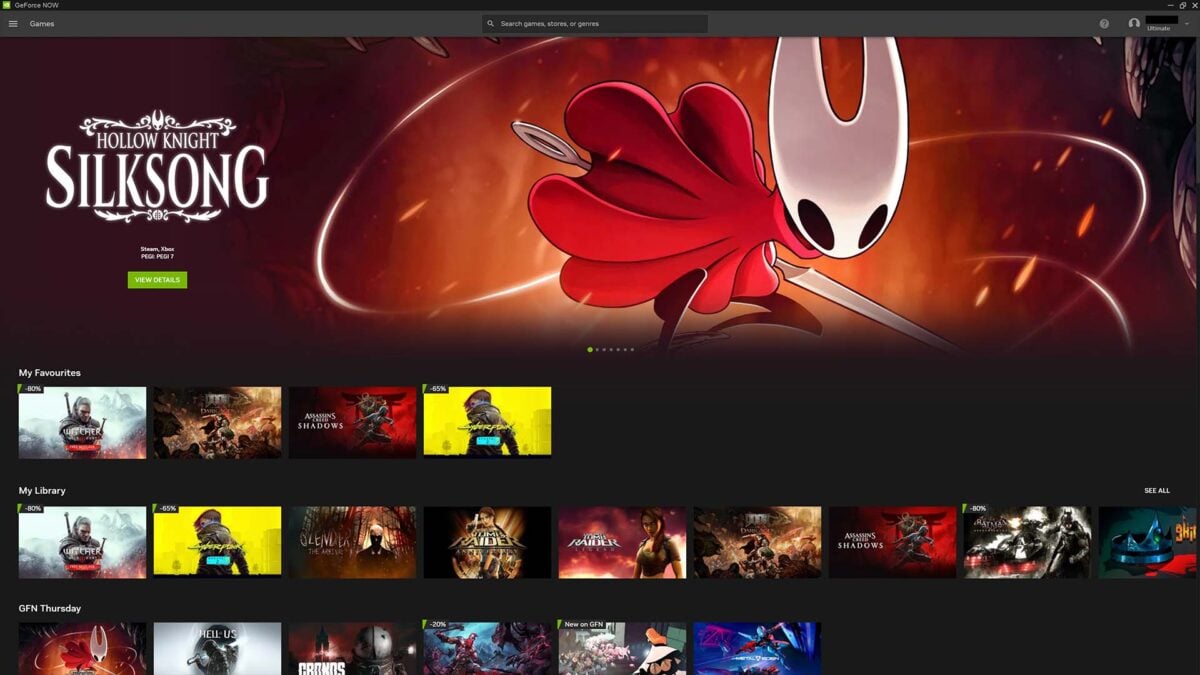Click the Hollow Knight Silksong logo
The height and width of the screenshot is (675, 1200).
coord(157,167)
